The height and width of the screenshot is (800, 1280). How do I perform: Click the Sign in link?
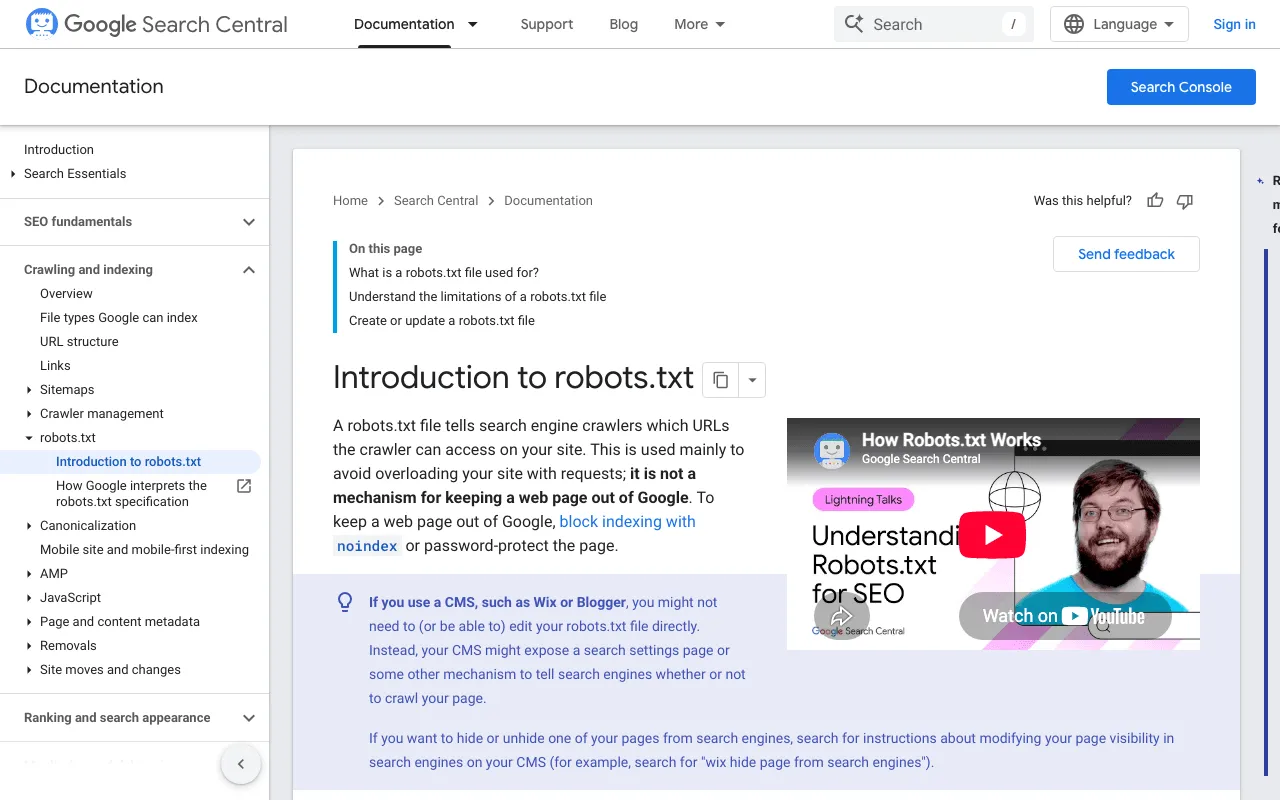1234,24
